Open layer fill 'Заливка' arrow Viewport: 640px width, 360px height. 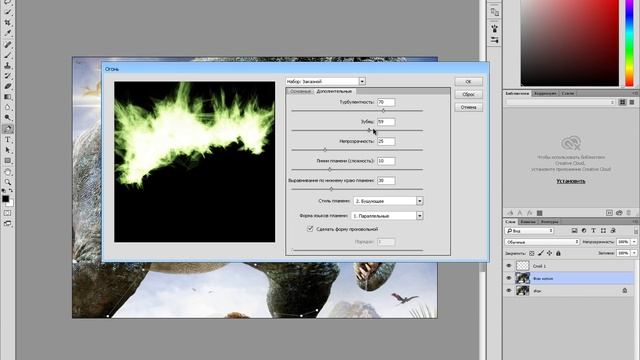pyautogui.click(x=634, y=253)
